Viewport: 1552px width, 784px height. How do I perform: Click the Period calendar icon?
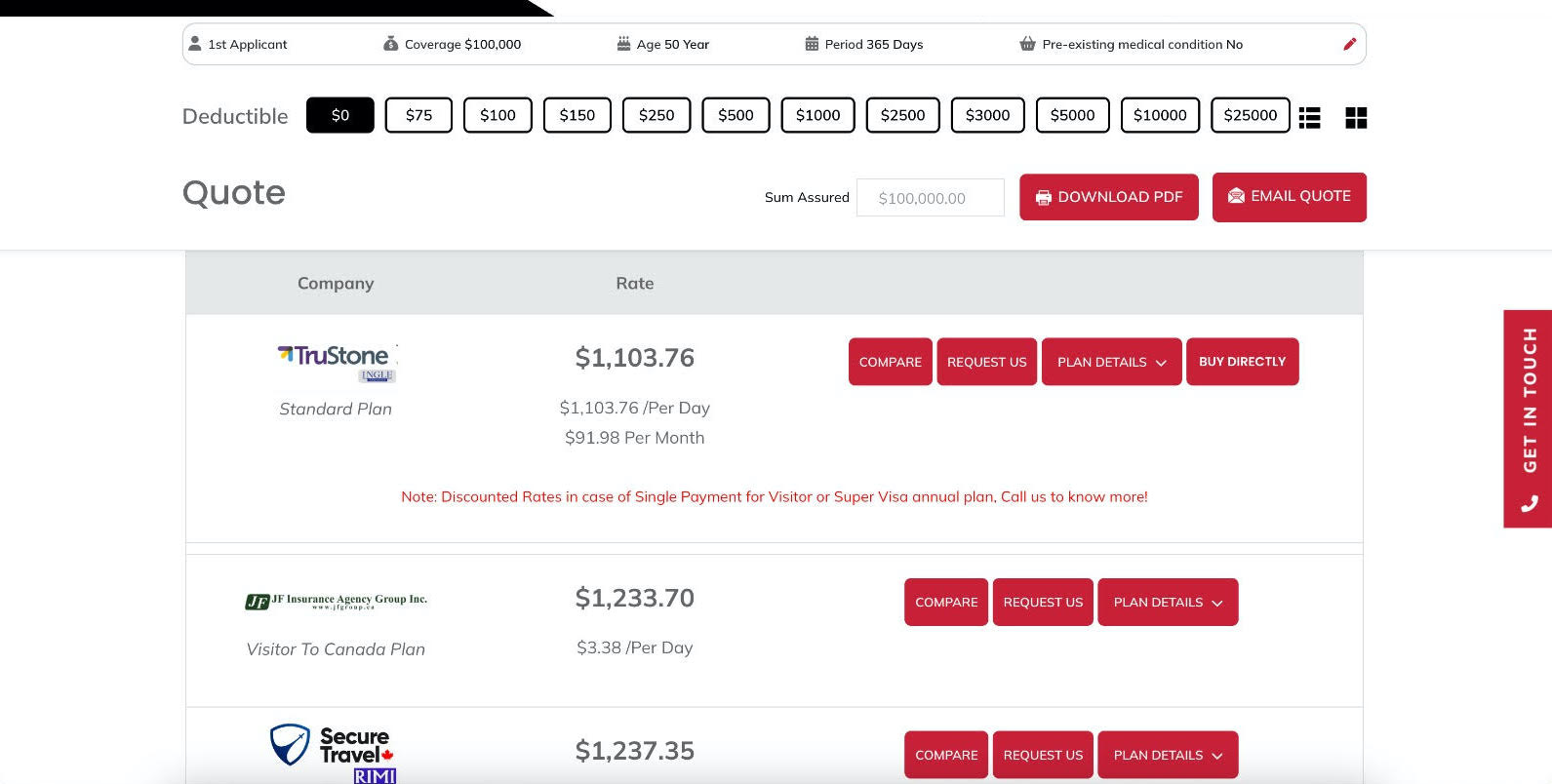coord(811,43)
